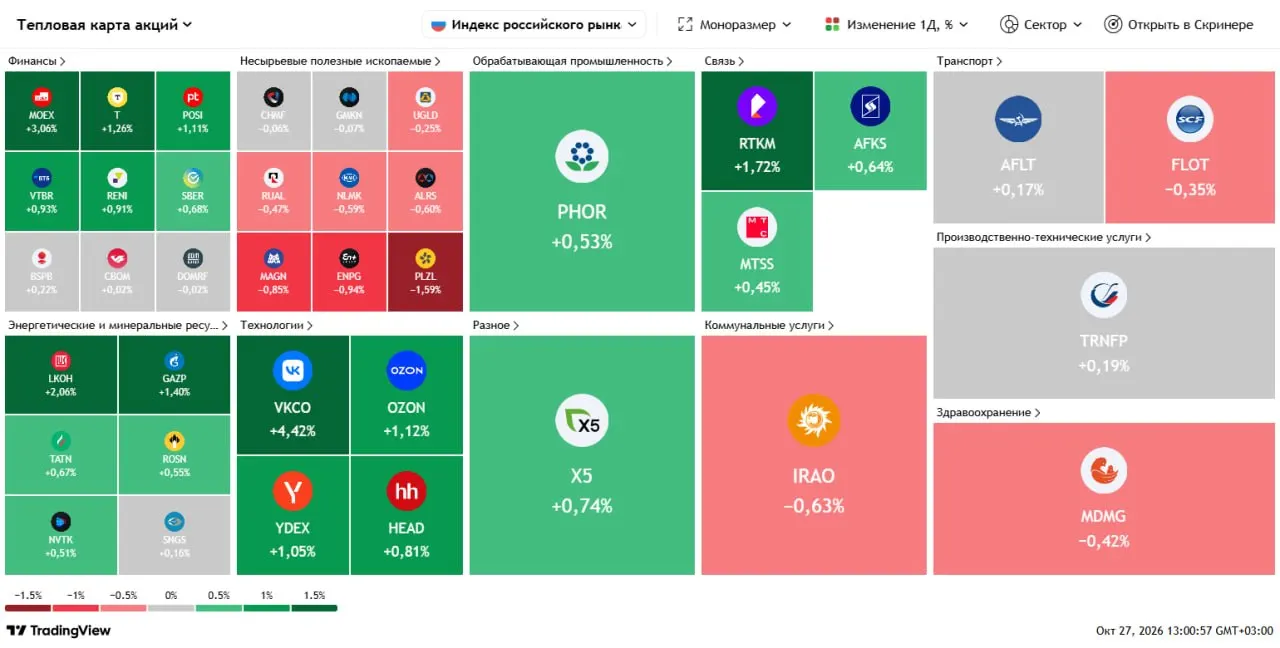Select the PLZL logo
This screenshot has height=648, width=1280.
[x=426, y=258]
